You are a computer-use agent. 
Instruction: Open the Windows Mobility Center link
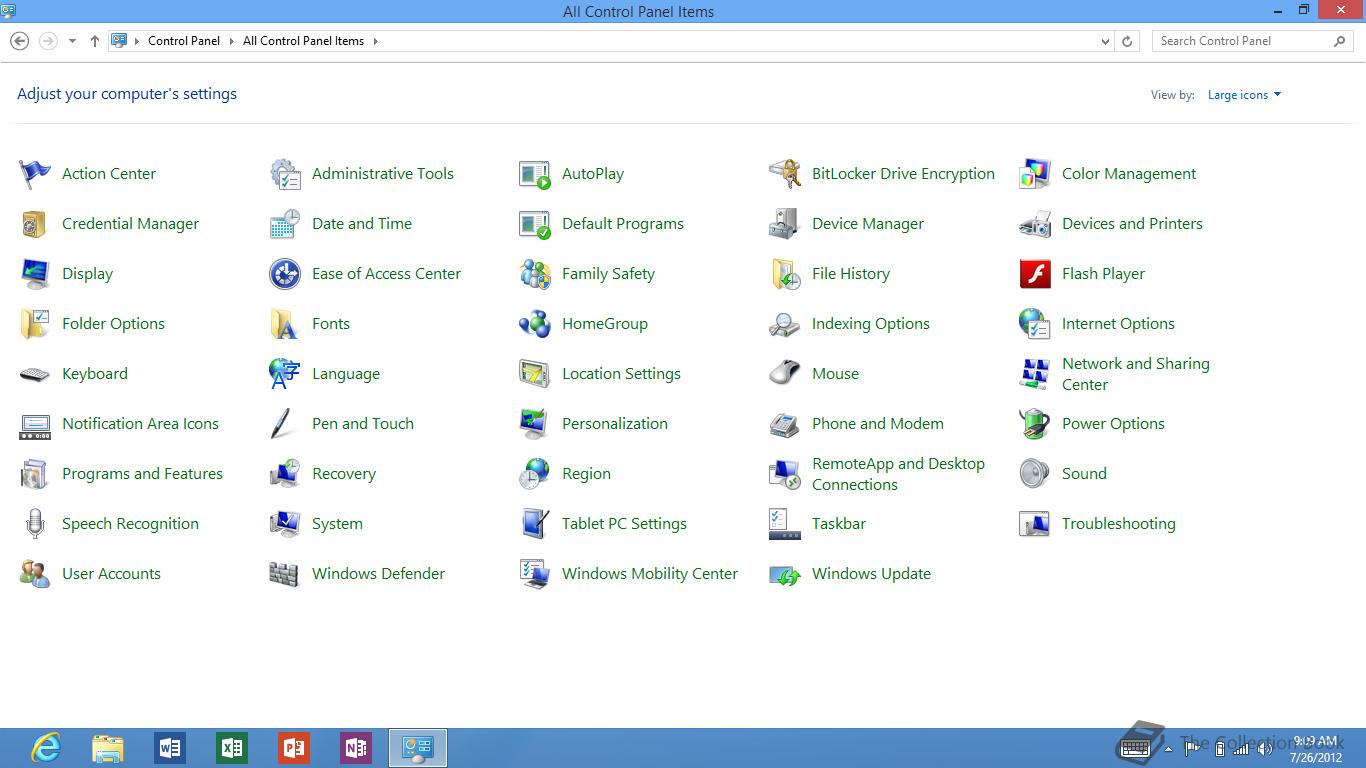point(650,574)
